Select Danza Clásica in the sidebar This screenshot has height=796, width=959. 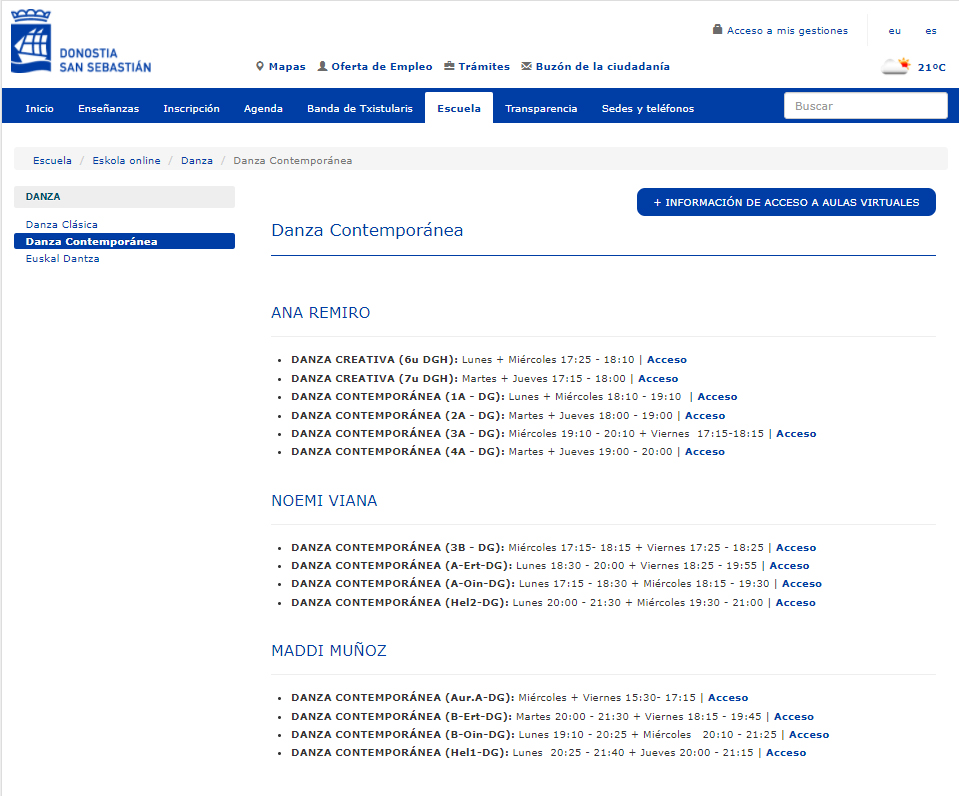click(62, 225)
